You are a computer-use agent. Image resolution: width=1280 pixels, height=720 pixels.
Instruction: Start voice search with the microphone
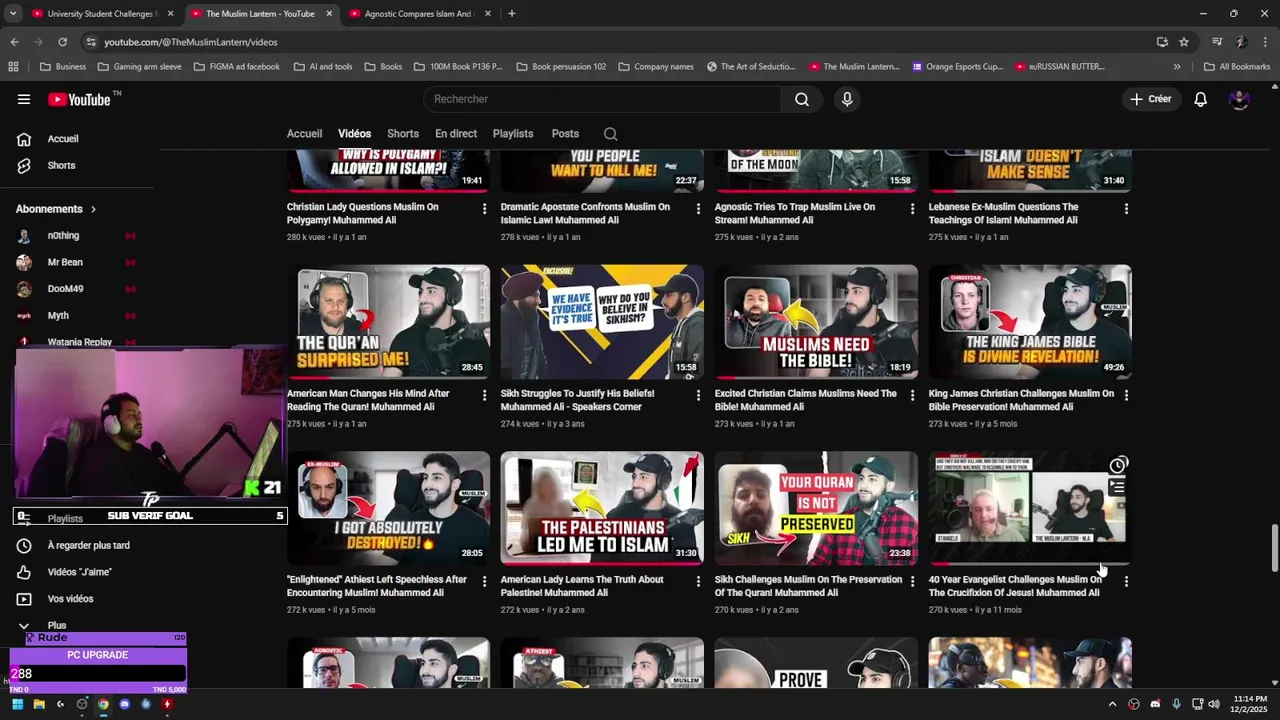tap(847, 99)
